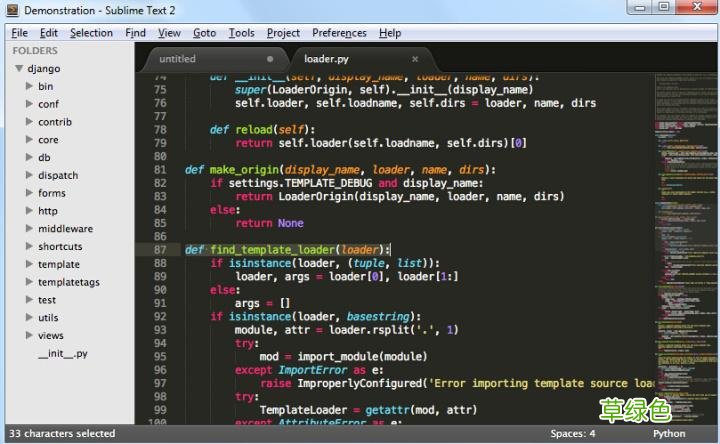Open the Help menu
720x444 pixels.
point(390,33)
